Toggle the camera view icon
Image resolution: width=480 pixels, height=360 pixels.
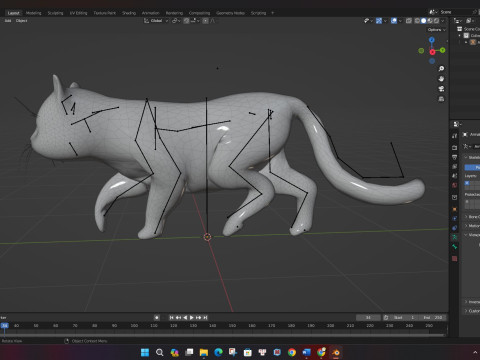pos(441,89)
